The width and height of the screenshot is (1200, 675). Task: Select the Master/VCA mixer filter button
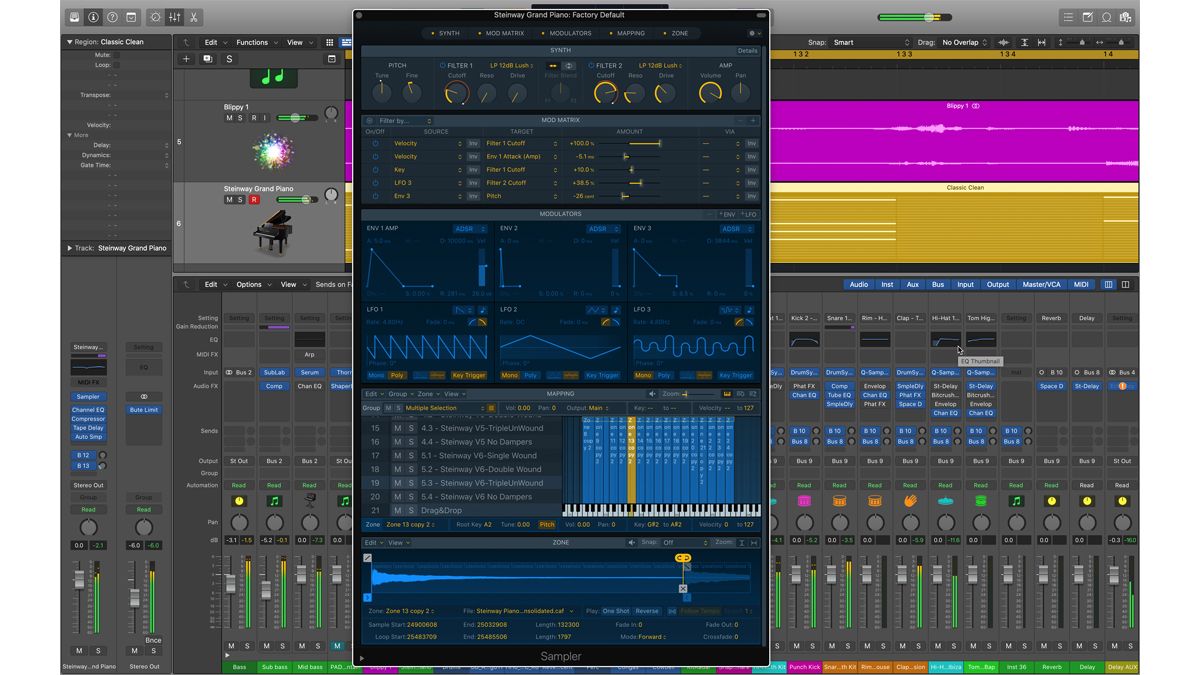click(1041, 285)
